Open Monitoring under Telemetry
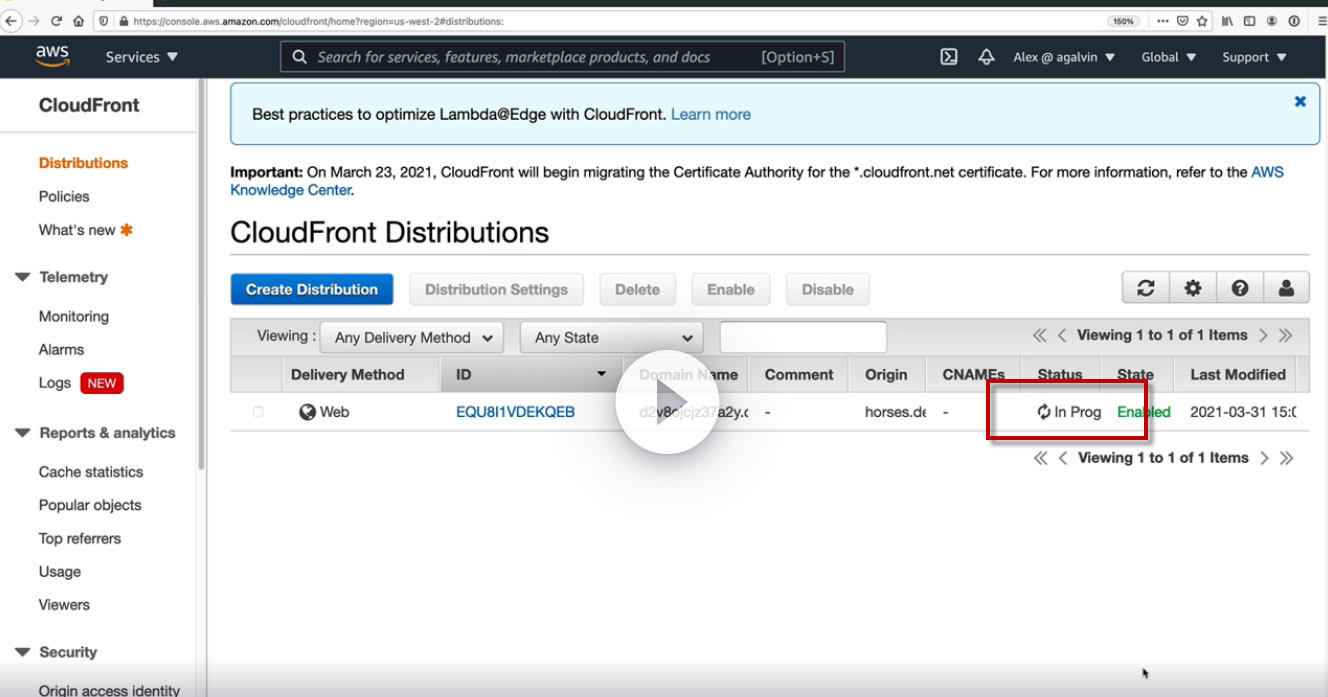 pos(74,316)
